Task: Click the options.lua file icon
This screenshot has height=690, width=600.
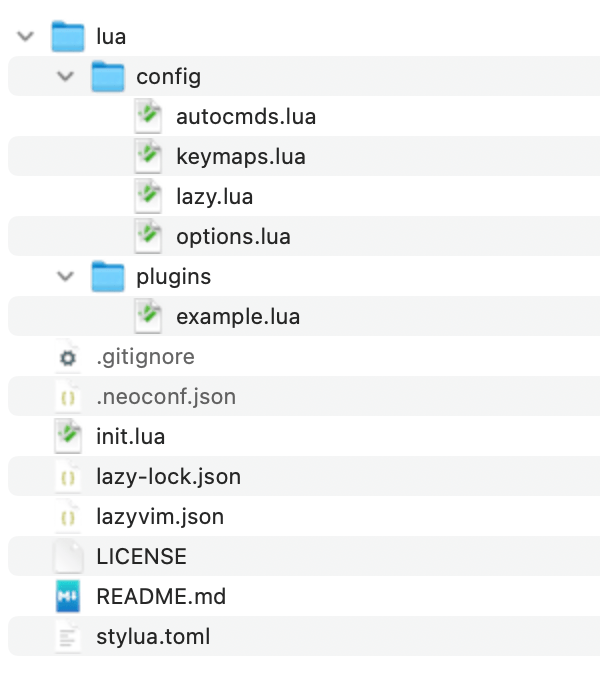Action: [x=148, y=236]
